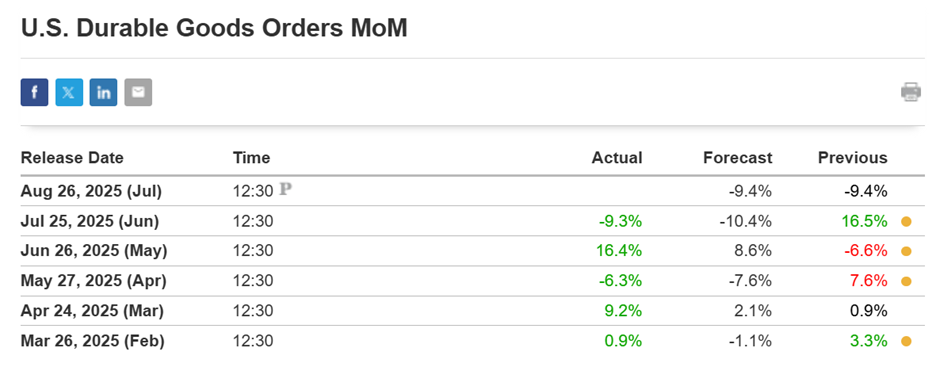Image resolution: width=940 pixels, height=367 pixels.
Task: Share on LinkedIn
Action: 104,92
